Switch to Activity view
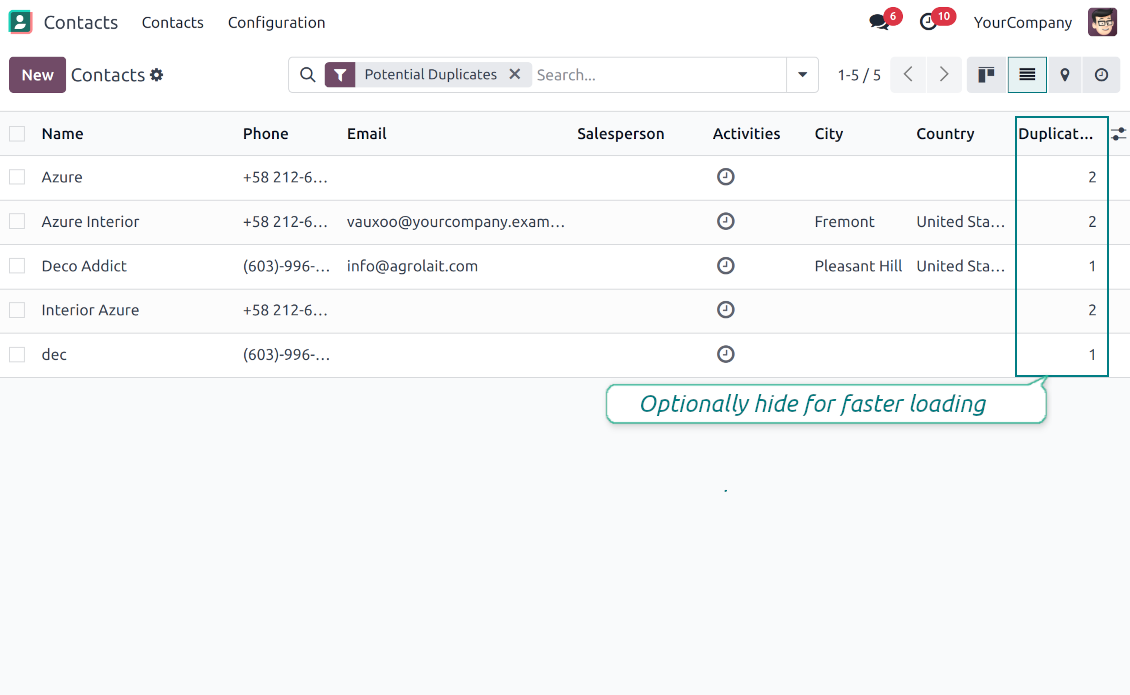This screenshot has height=695, width=1130. [1101, 75]
